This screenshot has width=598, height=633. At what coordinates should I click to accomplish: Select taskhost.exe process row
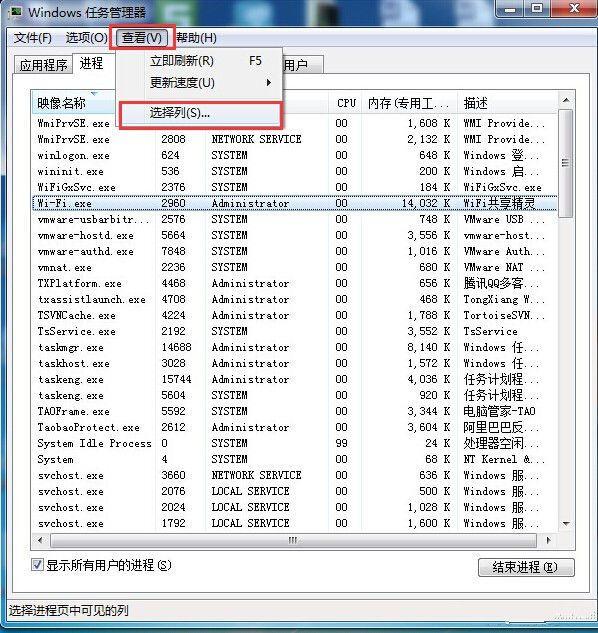(x=295, y=363)
